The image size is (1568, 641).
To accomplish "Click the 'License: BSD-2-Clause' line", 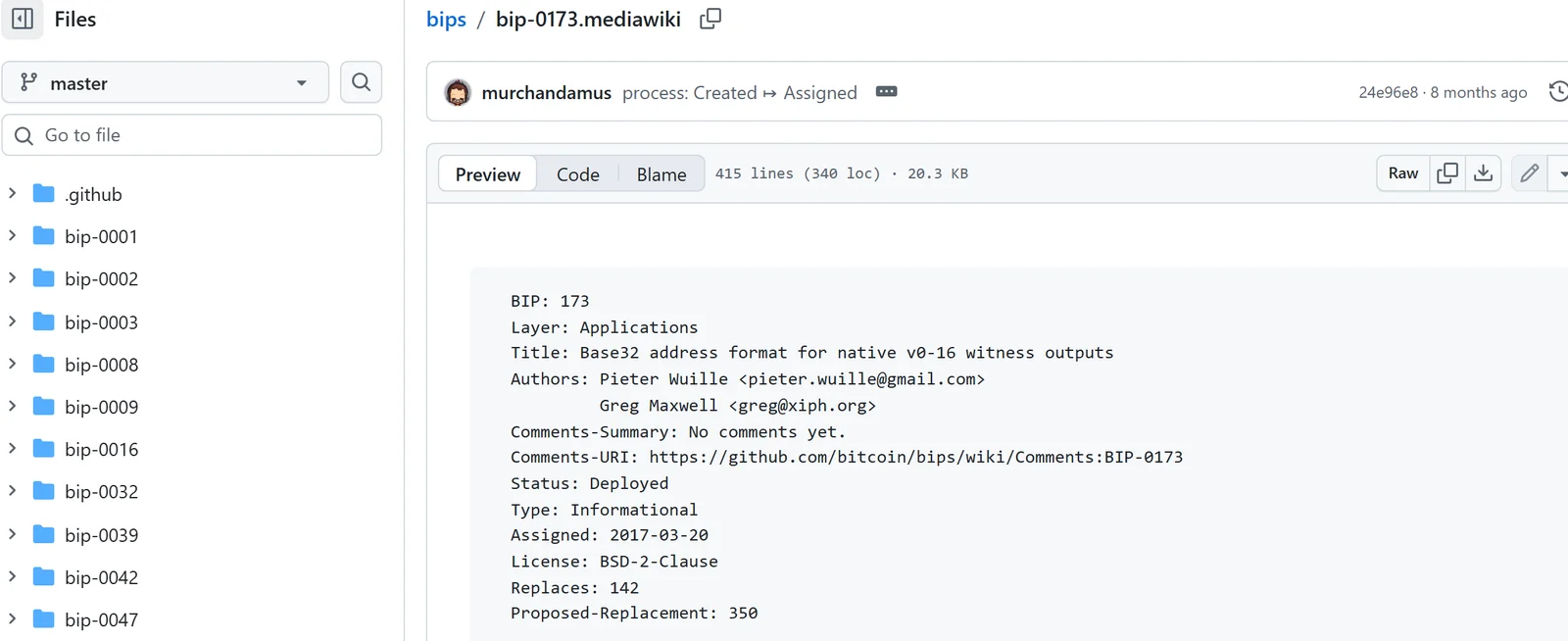I will (x=614, y=562).
